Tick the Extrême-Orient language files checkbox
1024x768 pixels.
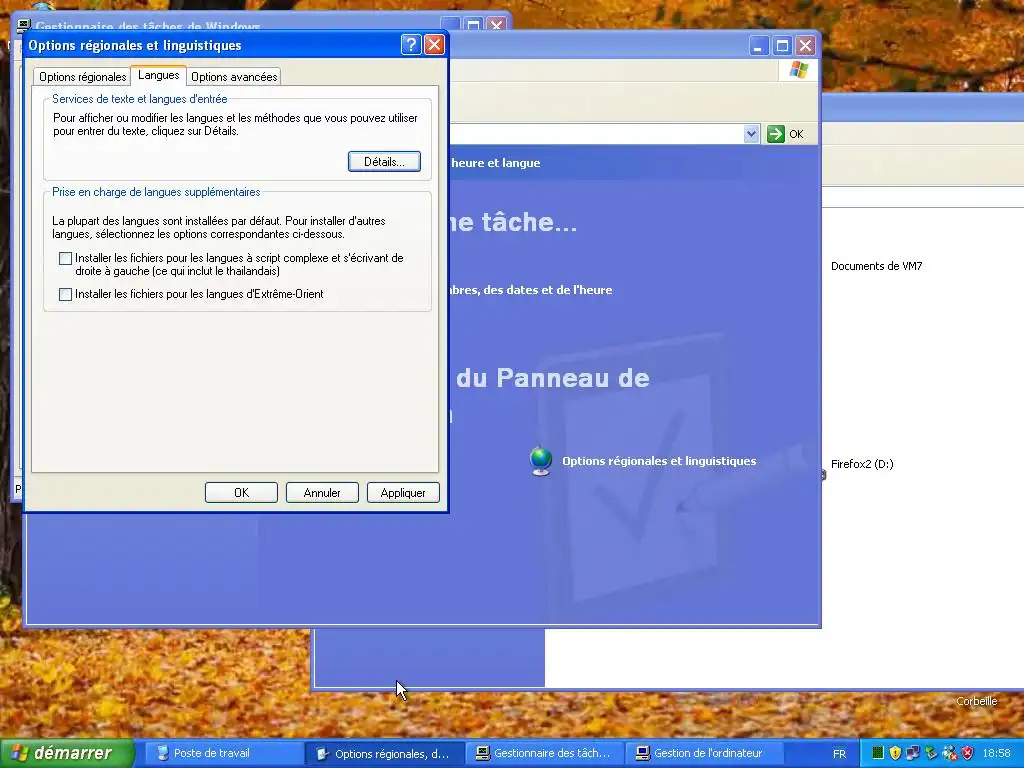pos(65,295)
